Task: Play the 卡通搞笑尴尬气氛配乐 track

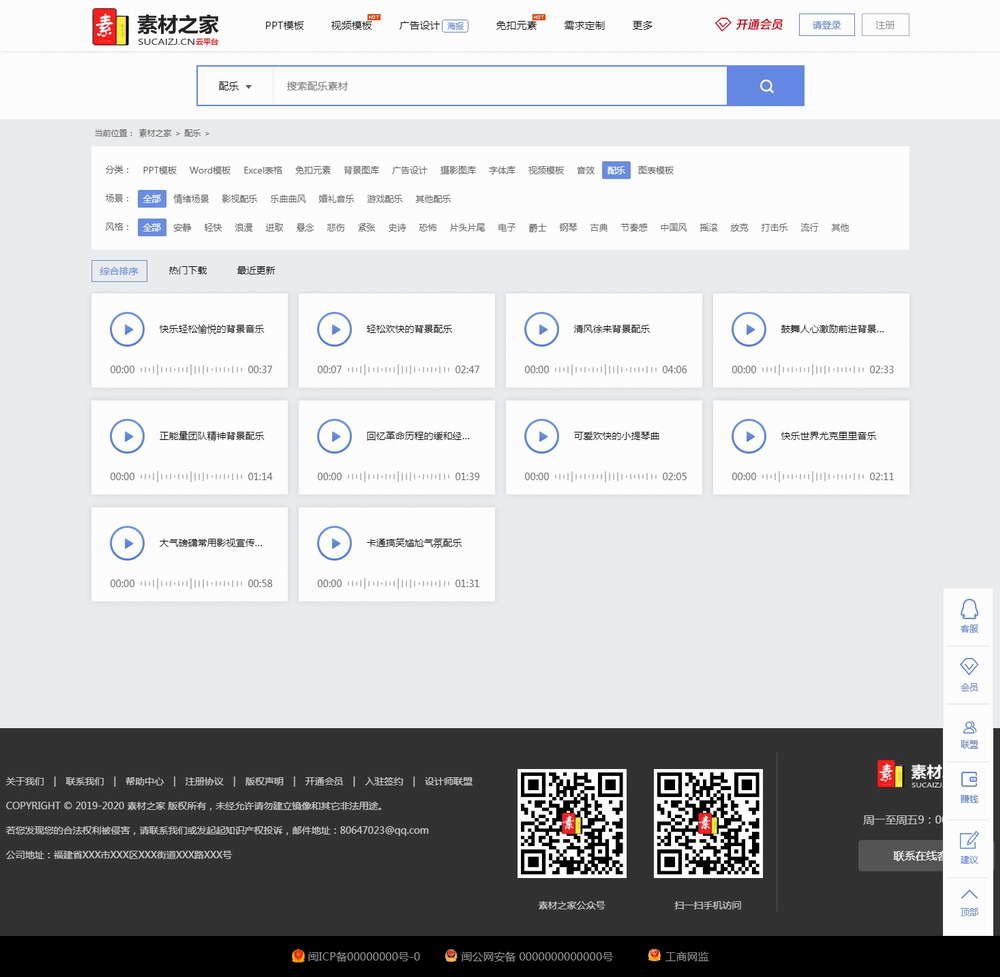Action: click(x=334, y=543)
